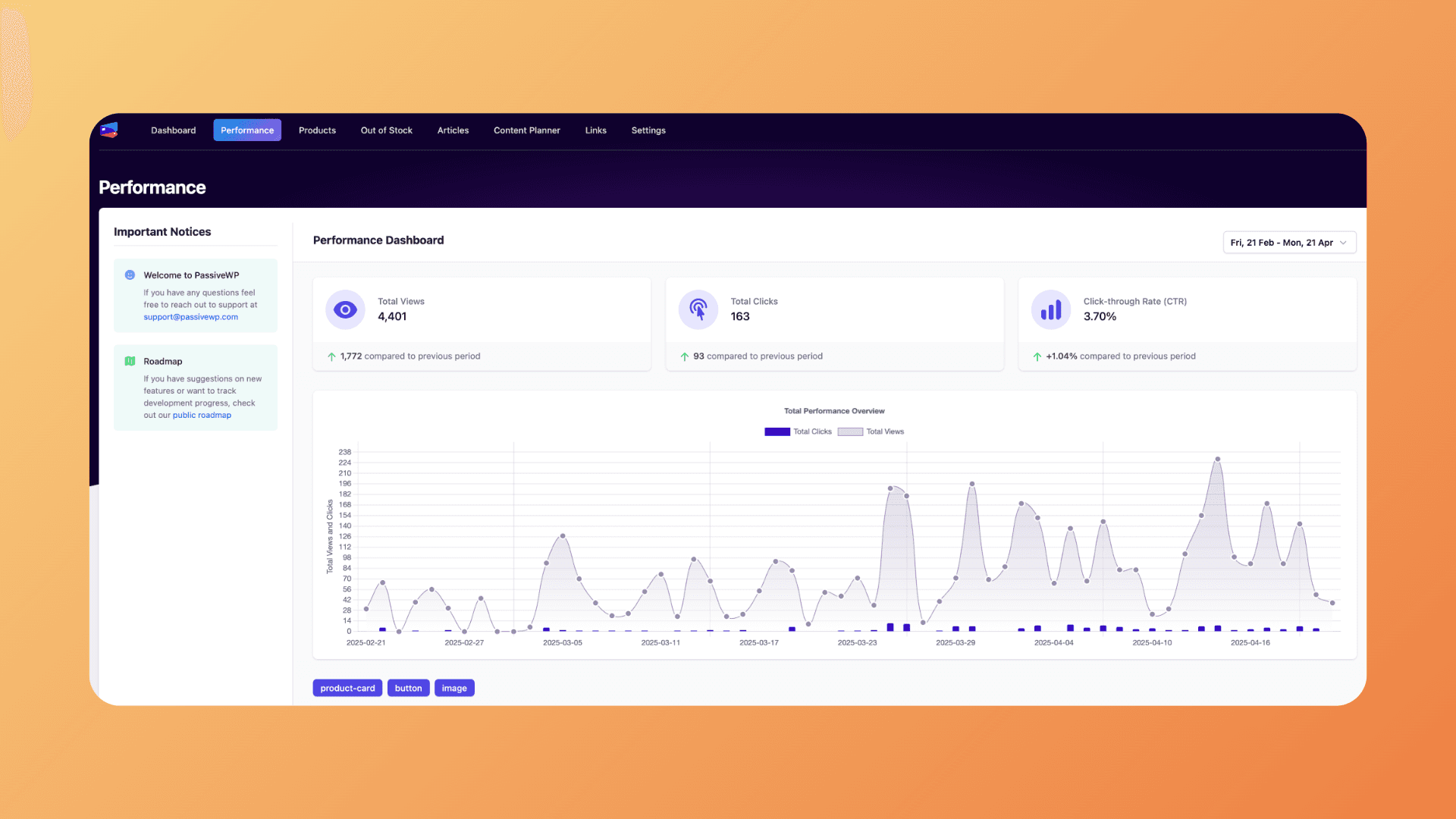Click the highest data point peak on the chart
The height and width of the screenshot is (819, 1456).
click(x=1219, y=459)
